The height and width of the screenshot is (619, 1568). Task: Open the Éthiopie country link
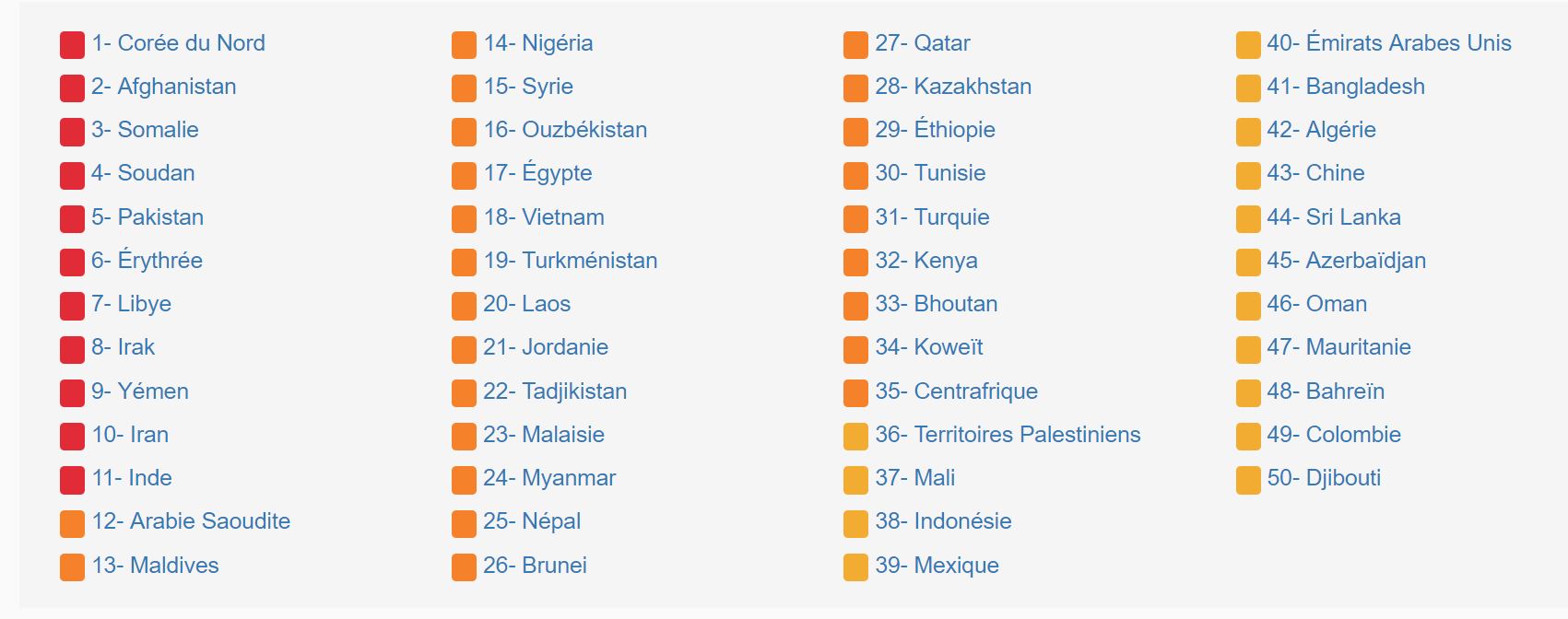[935, 130]
